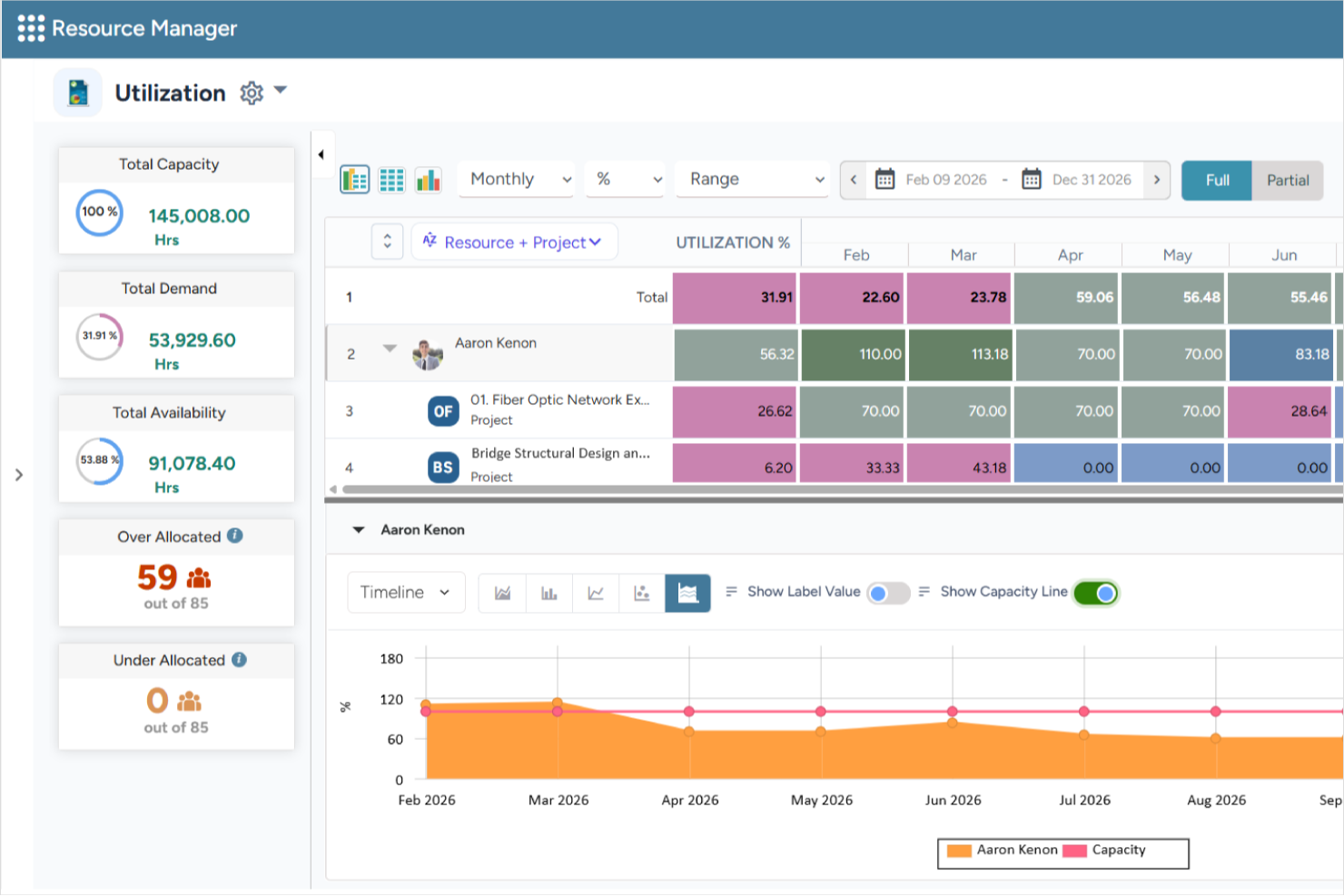
Task: Select the bar chart view icon
Action: point(428,180)
